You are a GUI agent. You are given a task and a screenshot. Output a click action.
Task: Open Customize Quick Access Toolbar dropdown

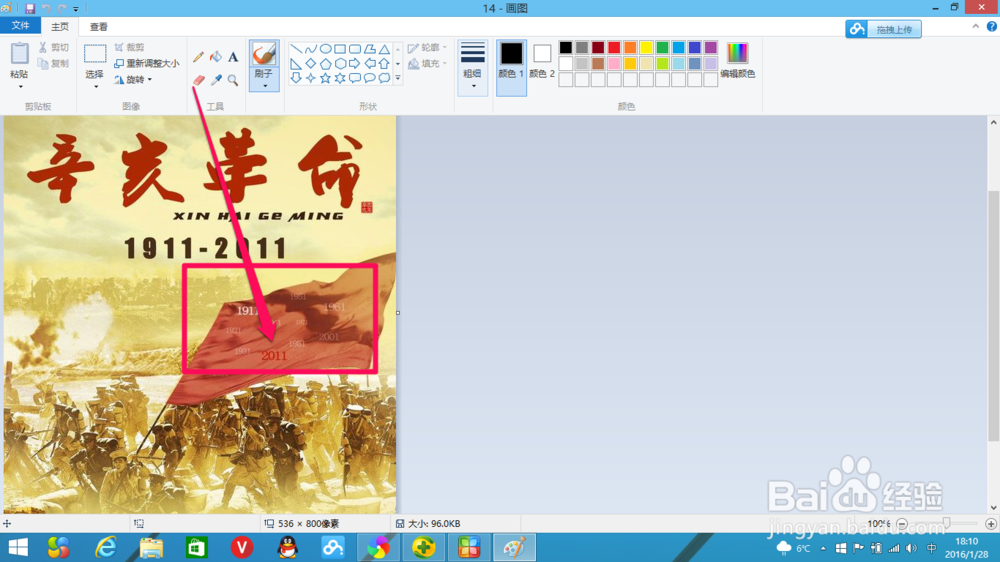coord(76,9)
